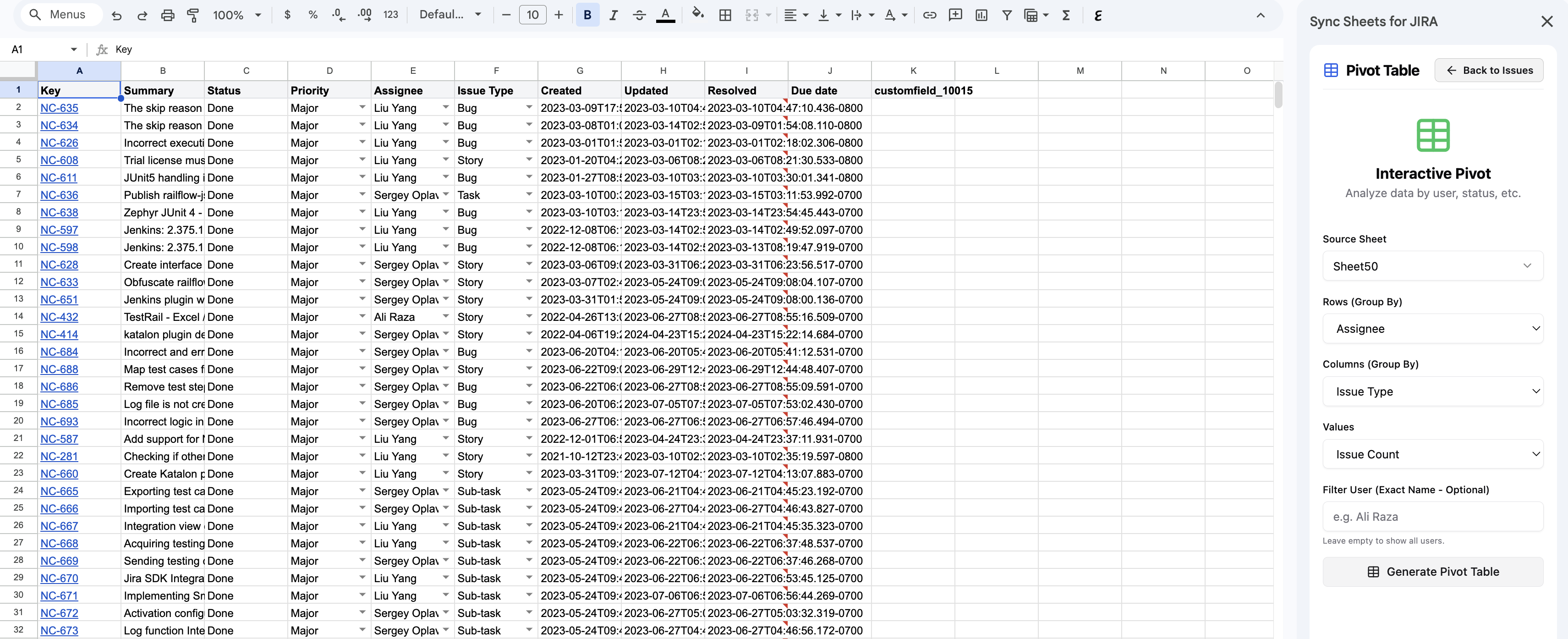This screenshot has height=639, width=1568.
Task: Insert a chart
Action: click(981, 15)
